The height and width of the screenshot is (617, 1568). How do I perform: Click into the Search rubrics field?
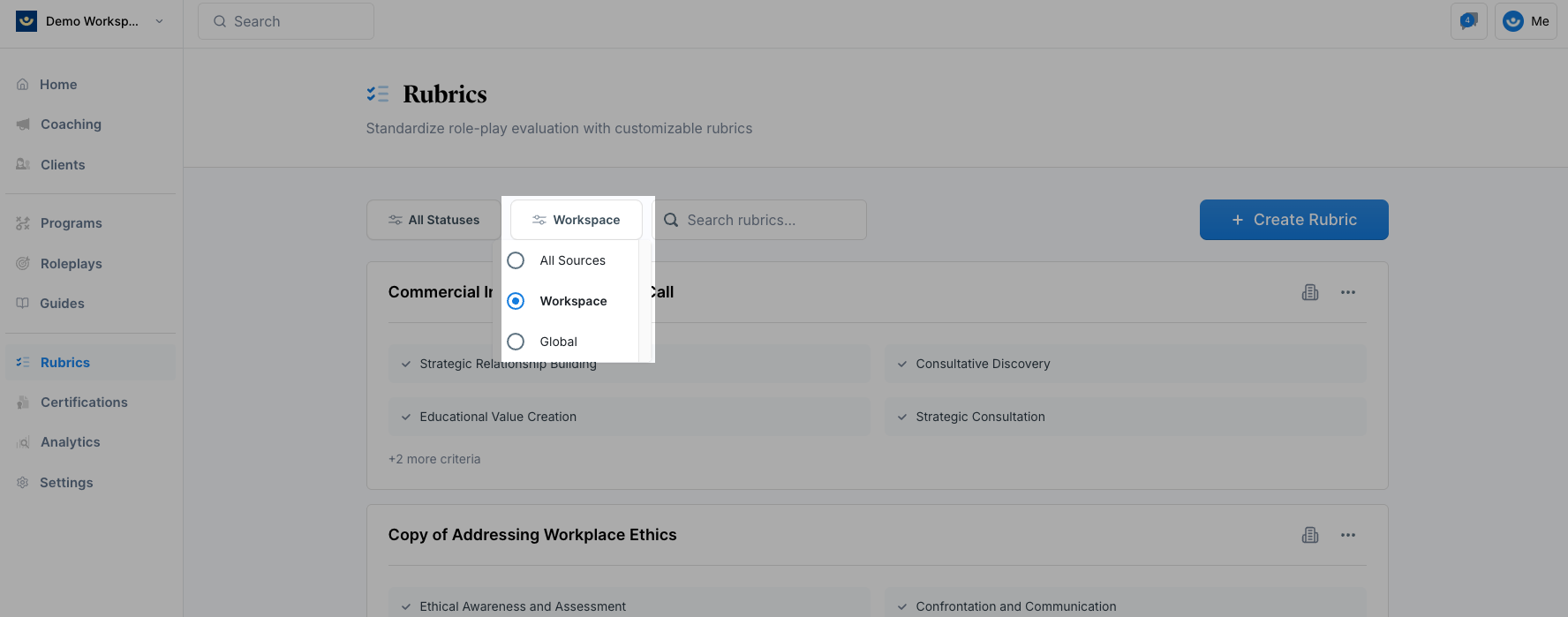point(760,220)
